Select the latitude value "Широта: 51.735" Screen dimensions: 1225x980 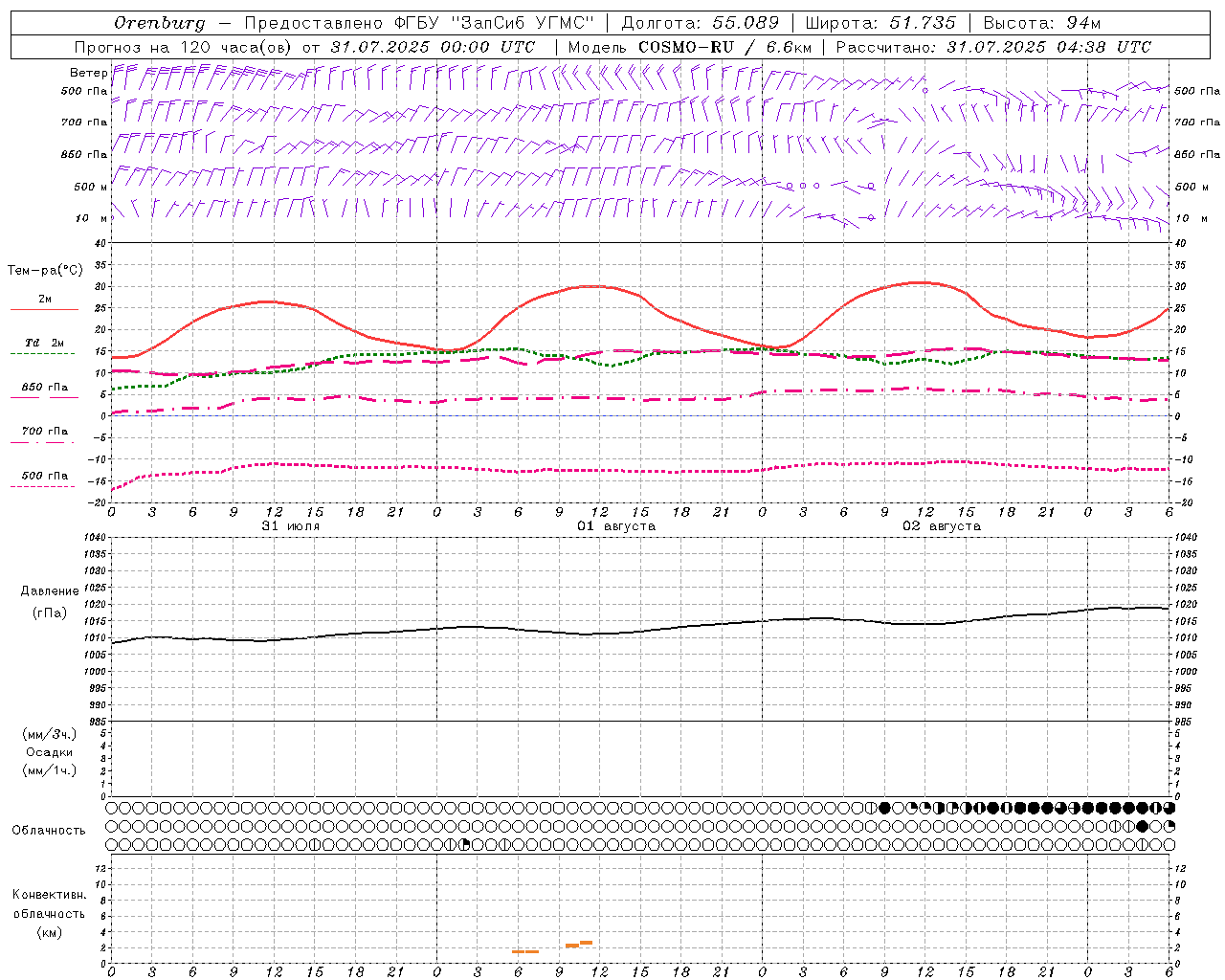click(880, 23)
